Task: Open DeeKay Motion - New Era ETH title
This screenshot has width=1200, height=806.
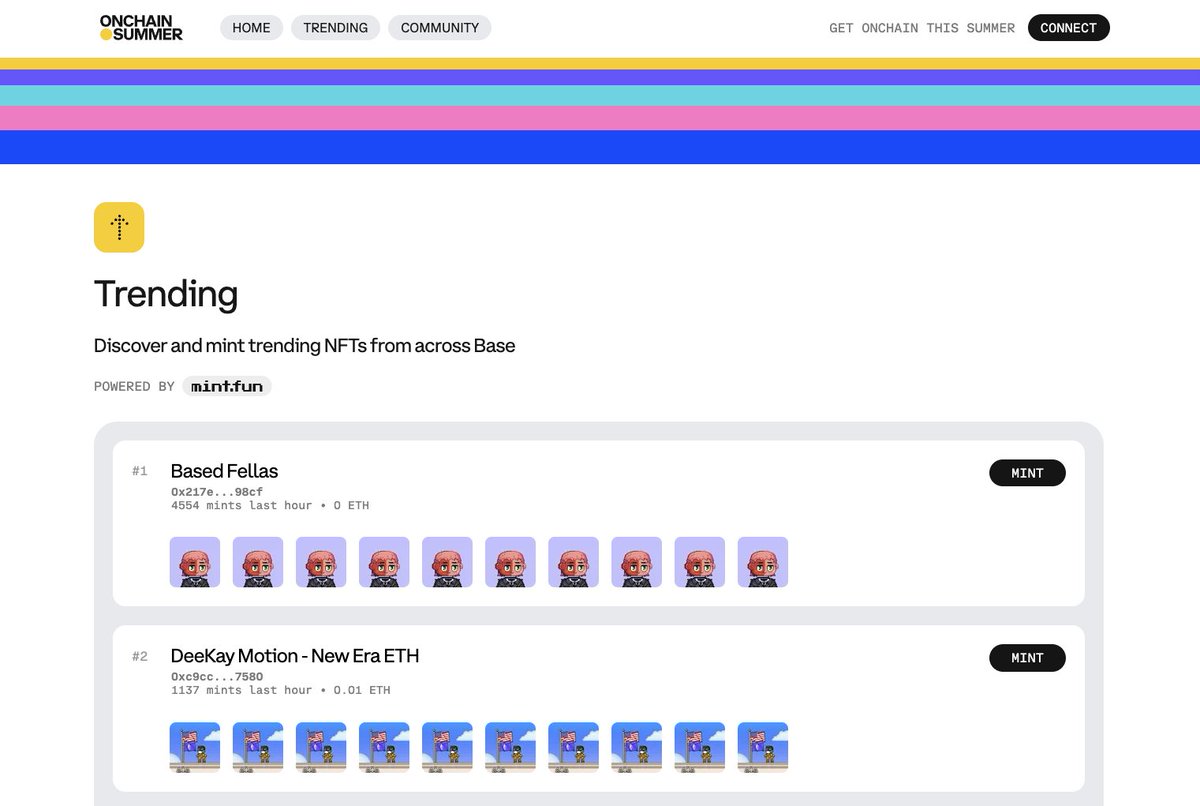Action: coord(295,656)
